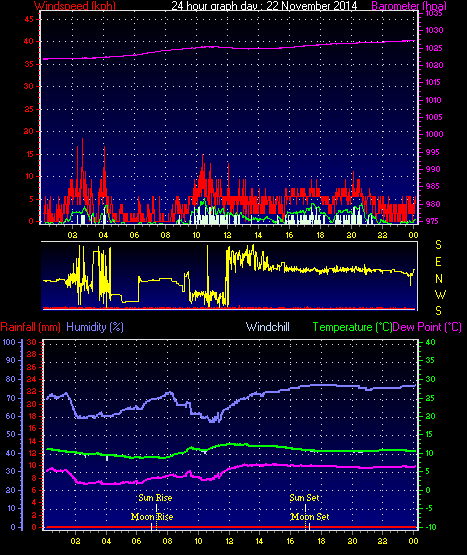Screen dimensions: 467x555
Task: Click the 16 rainfall scale value
Action: click(32, 428)
